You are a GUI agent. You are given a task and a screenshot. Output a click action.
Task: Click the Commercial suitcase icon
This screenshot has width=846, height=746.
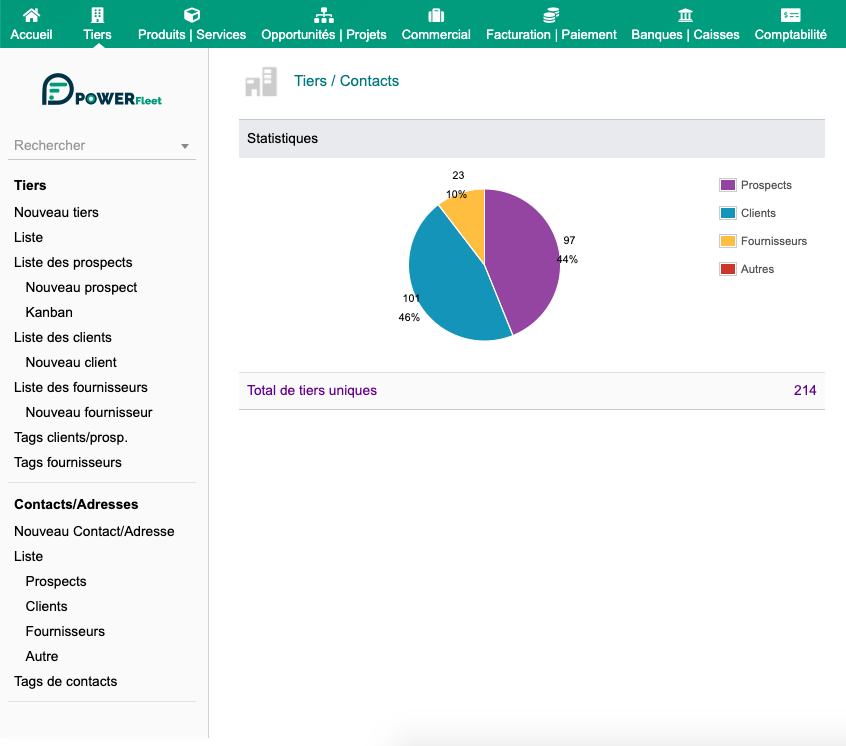(436, 15)
